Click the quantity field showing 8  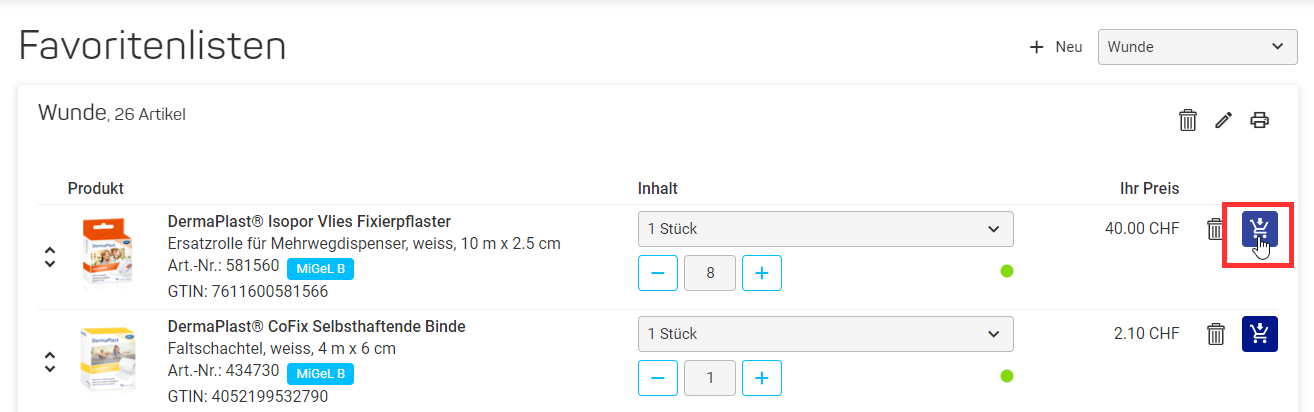[x=710, y=273]
